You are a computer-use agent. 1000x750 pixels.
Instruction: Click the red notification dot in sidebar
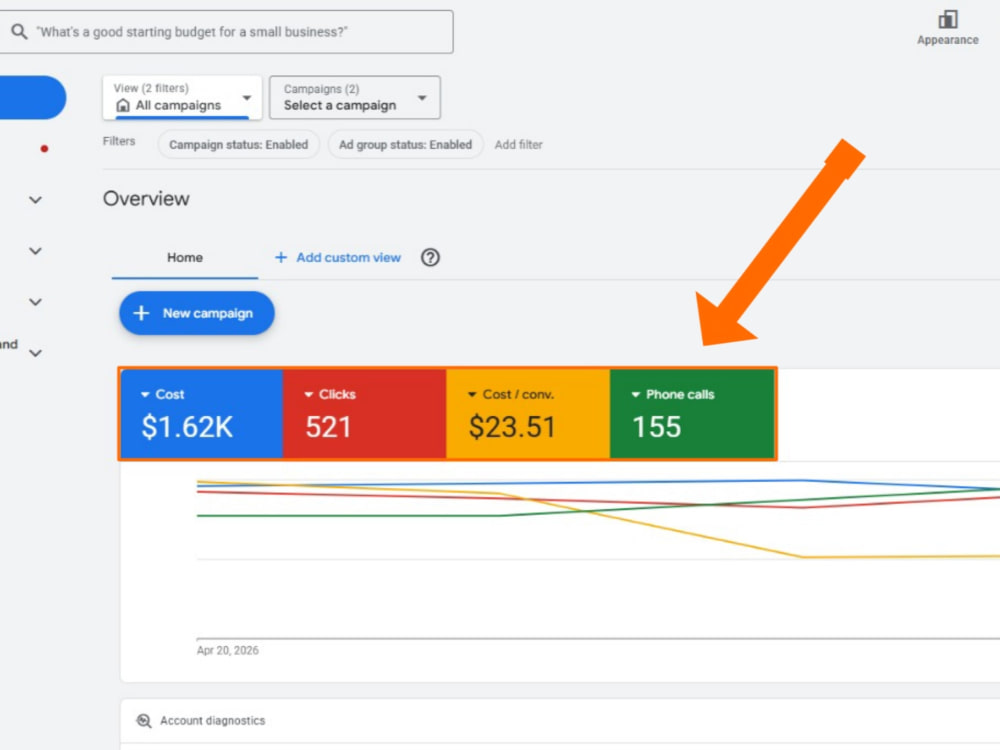(44, 149)
